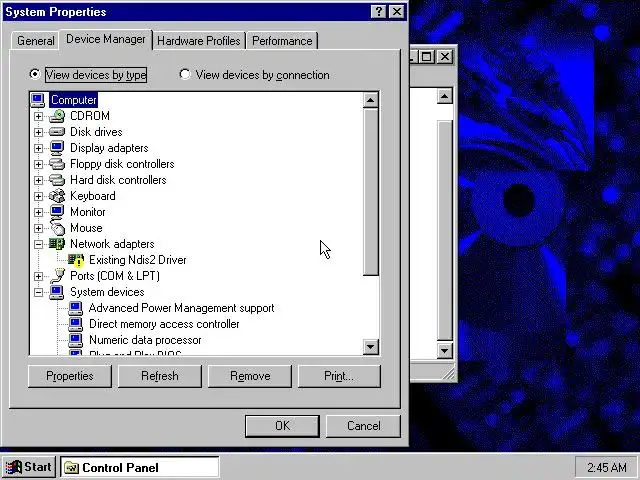Screen dimensions: 640x480
Task: Expand the Keyboard branch
Action: point(38,196)
